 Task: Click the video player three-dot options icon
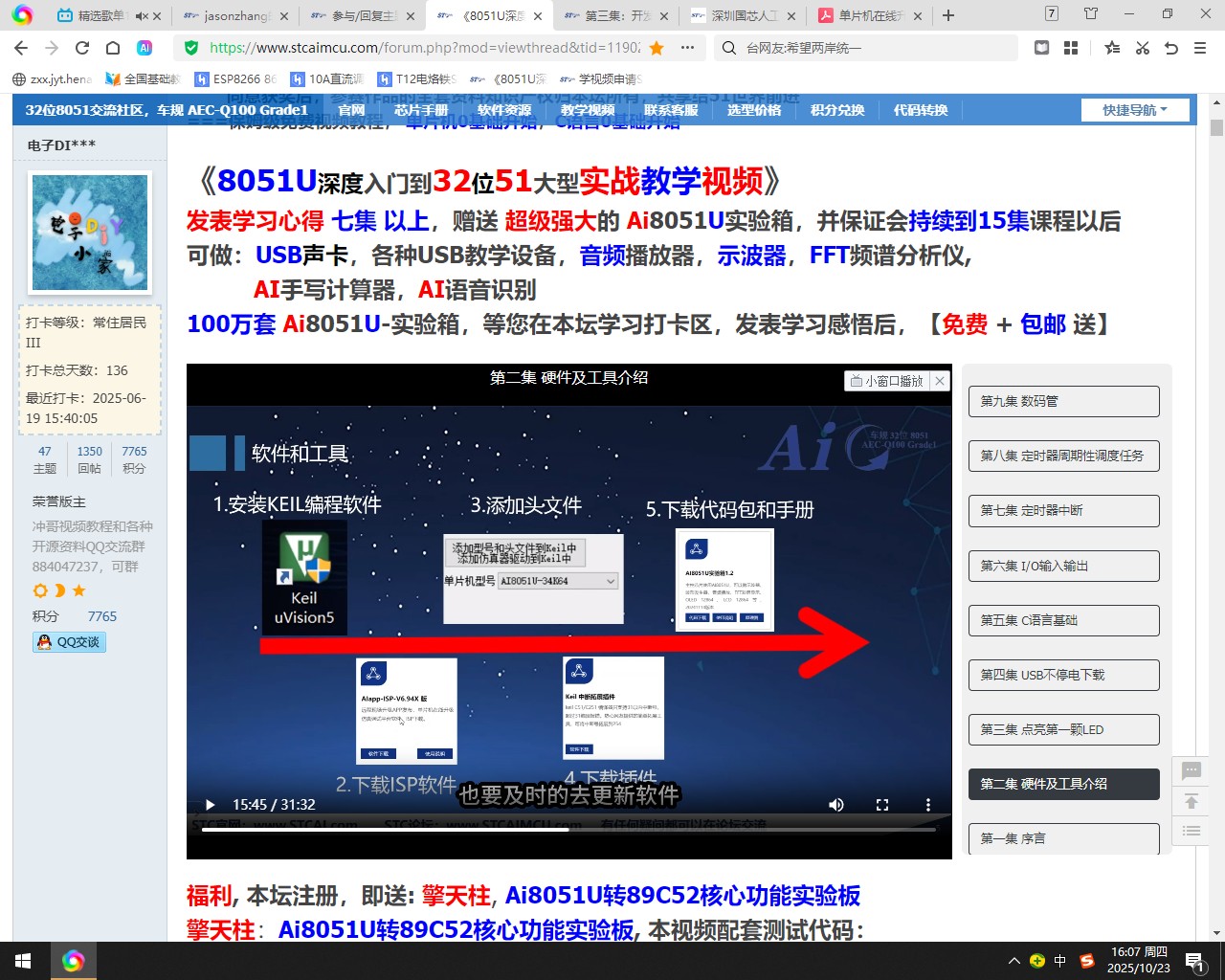click(x=927, y=805)
